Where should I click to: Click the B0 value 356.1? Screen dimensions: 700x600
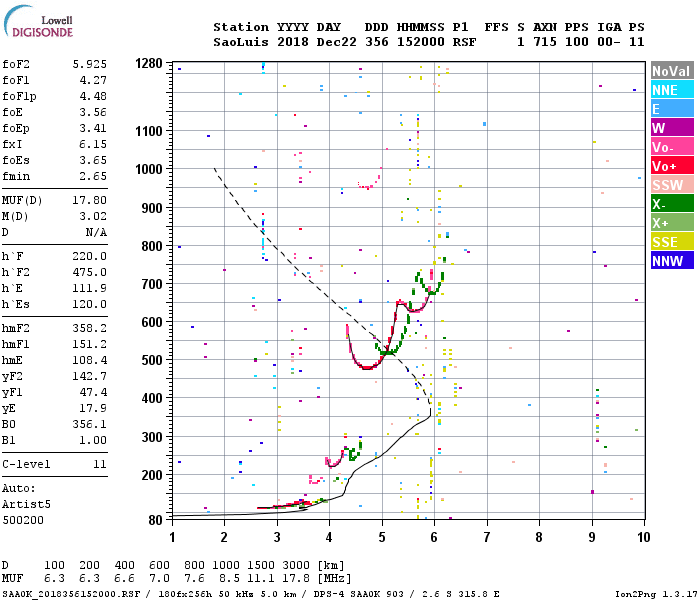[90, 425]
